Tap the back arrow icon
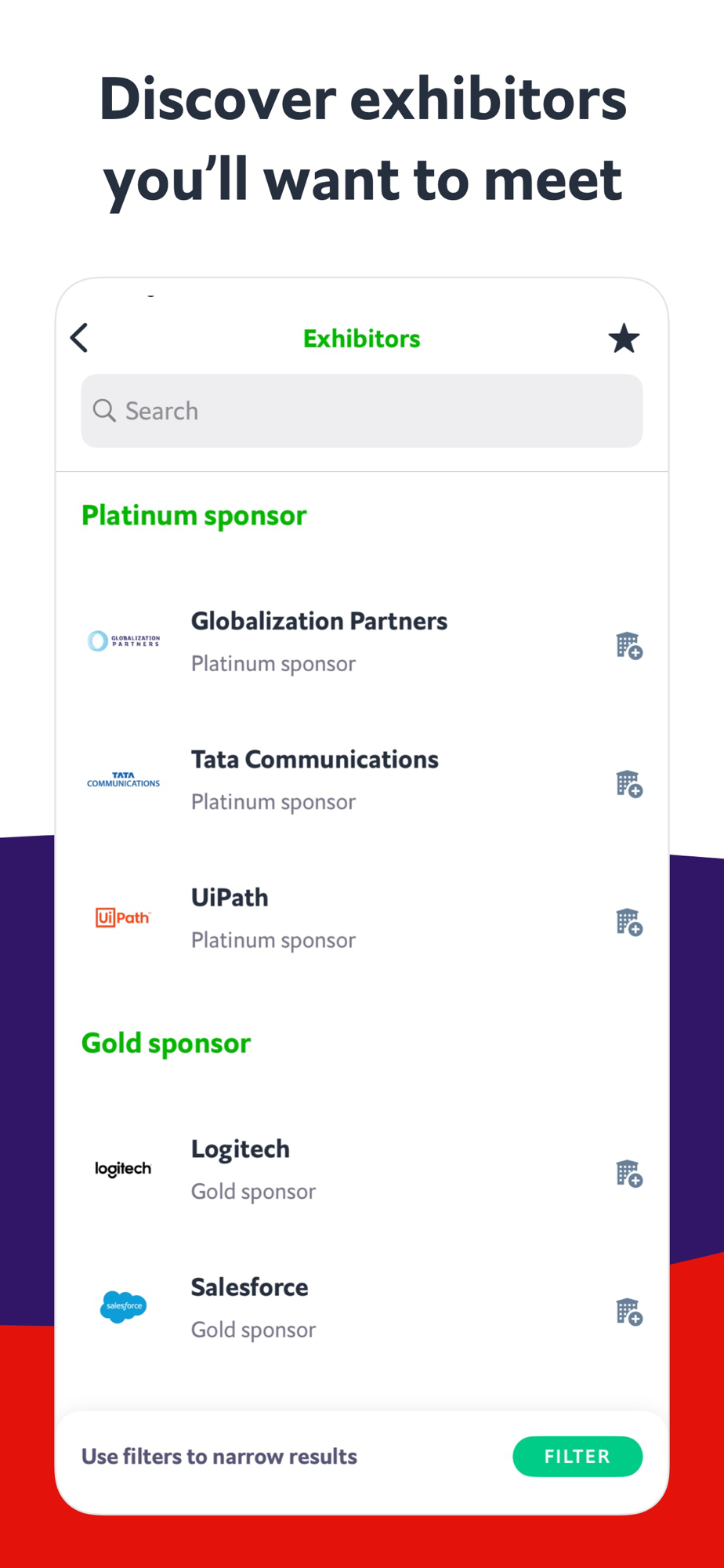 [80, 338]
